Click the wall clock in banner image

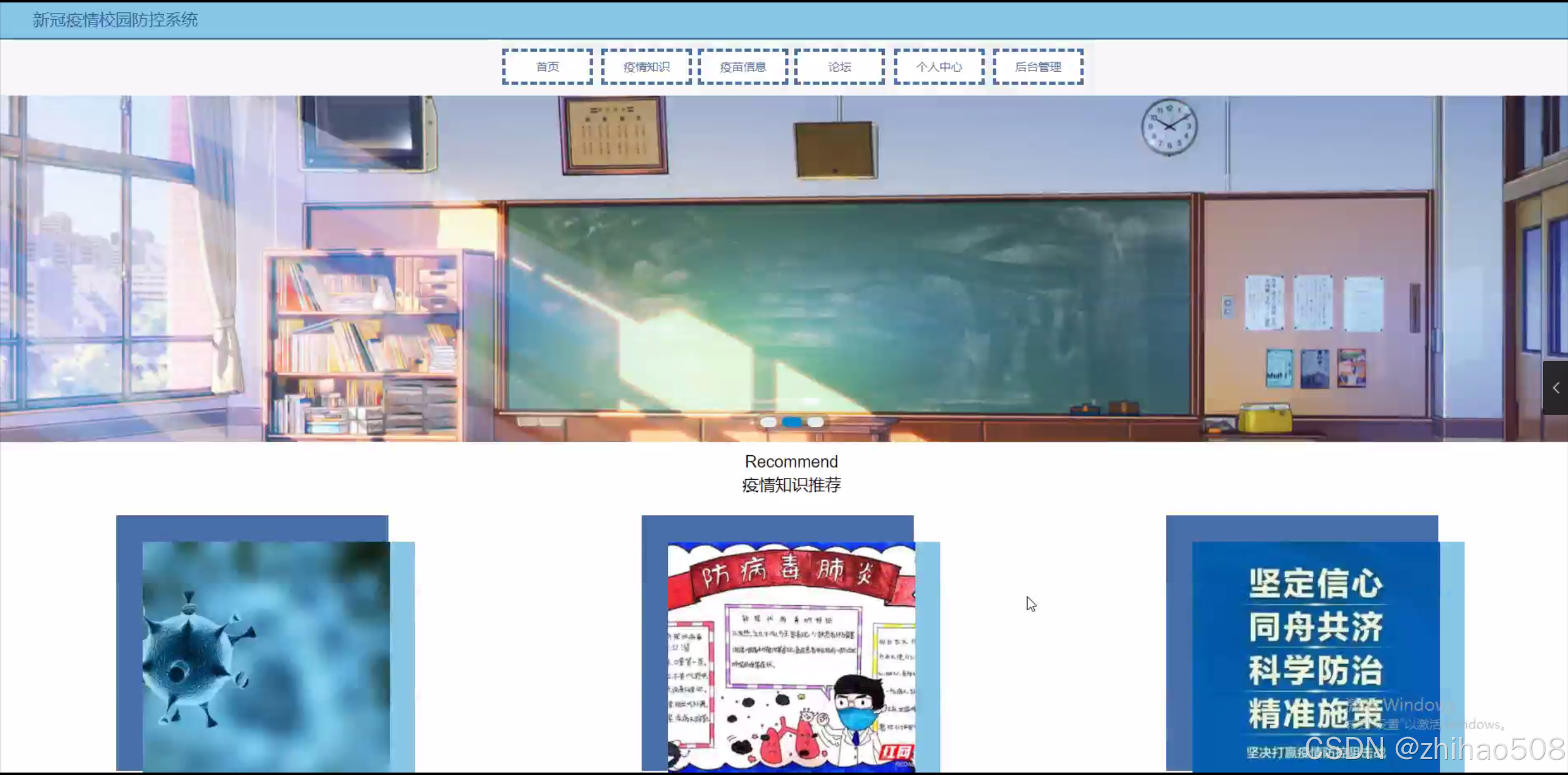(1168, 127)
